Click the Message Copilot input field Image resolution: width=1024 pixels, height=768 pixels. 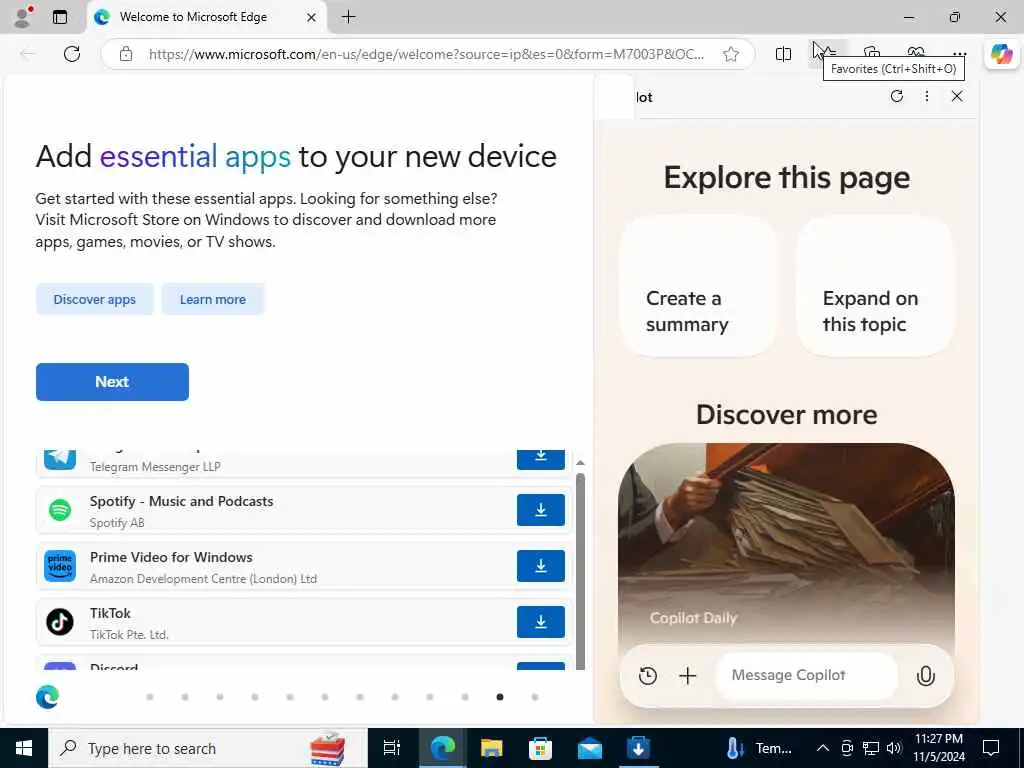(x=807, y=675)
